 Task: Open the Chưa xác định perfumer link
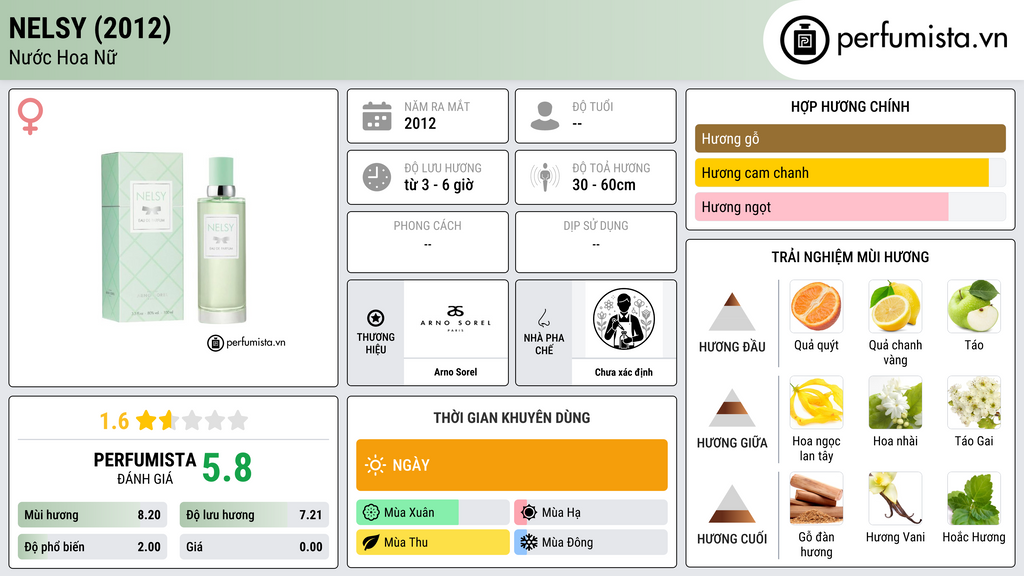(624, 372)
